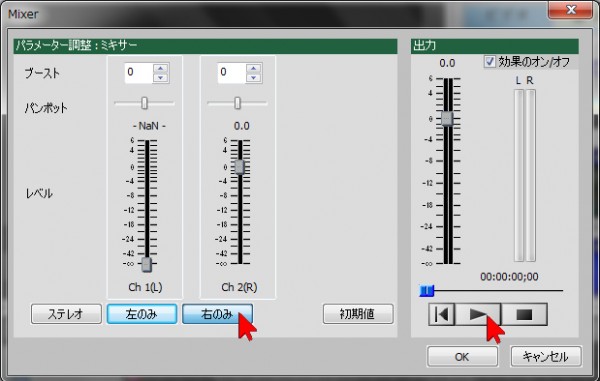600x381 pixels.
Task: Click the Ch 1(L) level fader handle
Action: click(x=147, y=264)
